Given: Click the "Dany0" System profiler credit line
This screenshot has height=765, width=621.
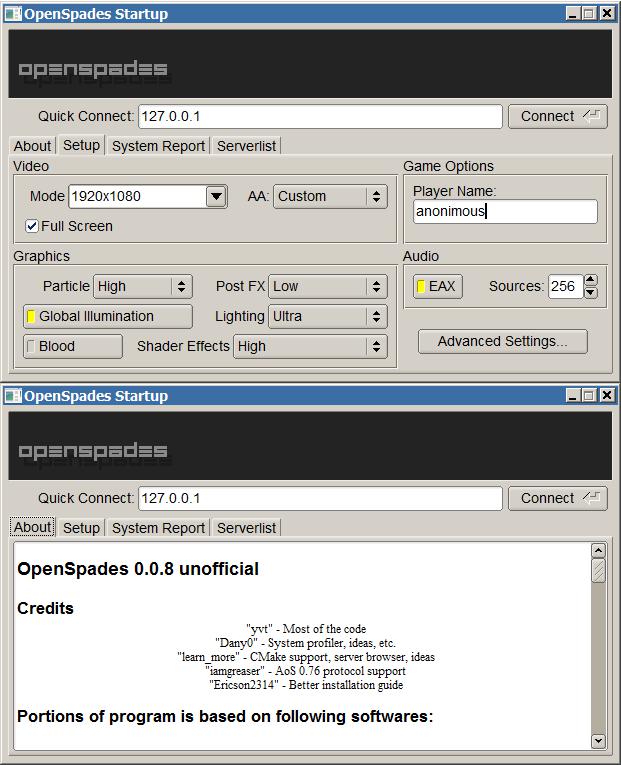Looking at the screenshot, I should tap(305, 643).
